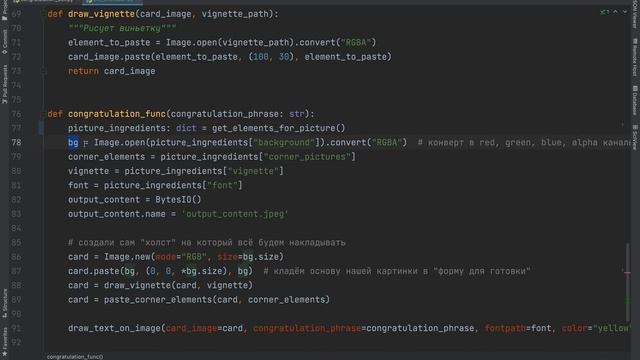The width and height of the screenshot is (640, 360).
Task: Open the SciView side panel
Action: pos(635,137)
